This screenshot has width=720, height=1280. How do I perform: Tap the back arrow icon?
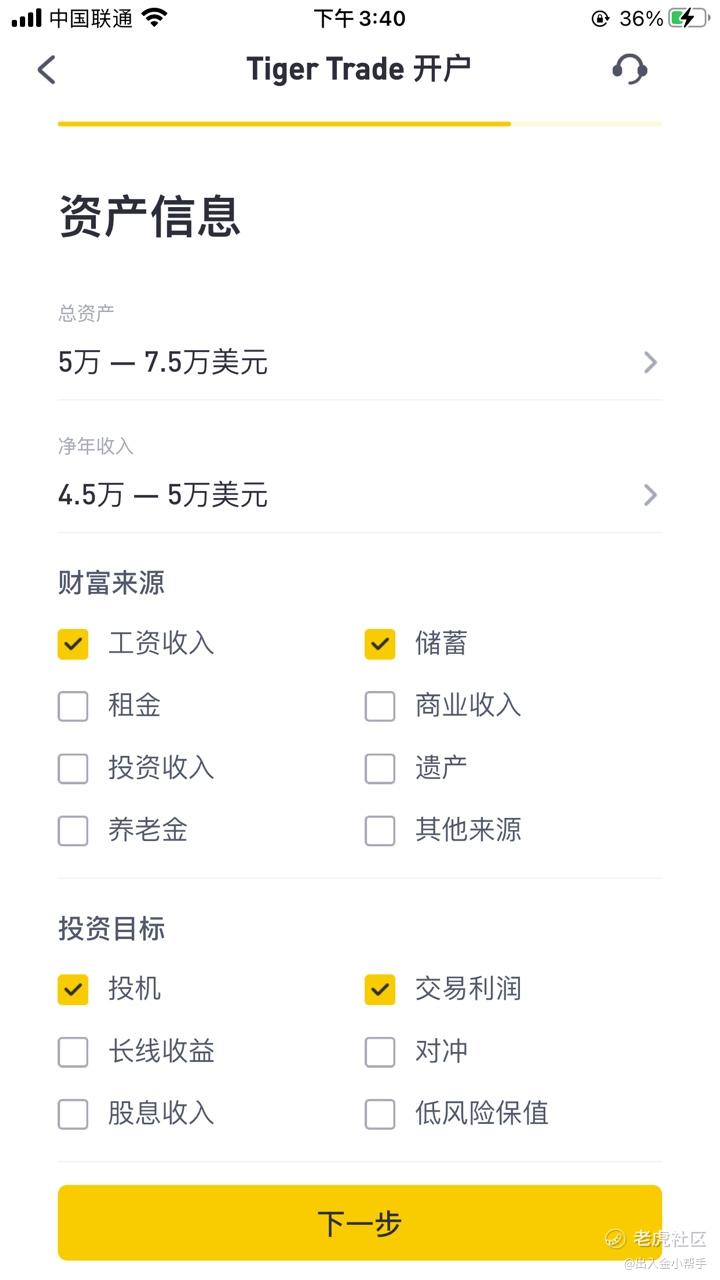click(x=47, y=69)
